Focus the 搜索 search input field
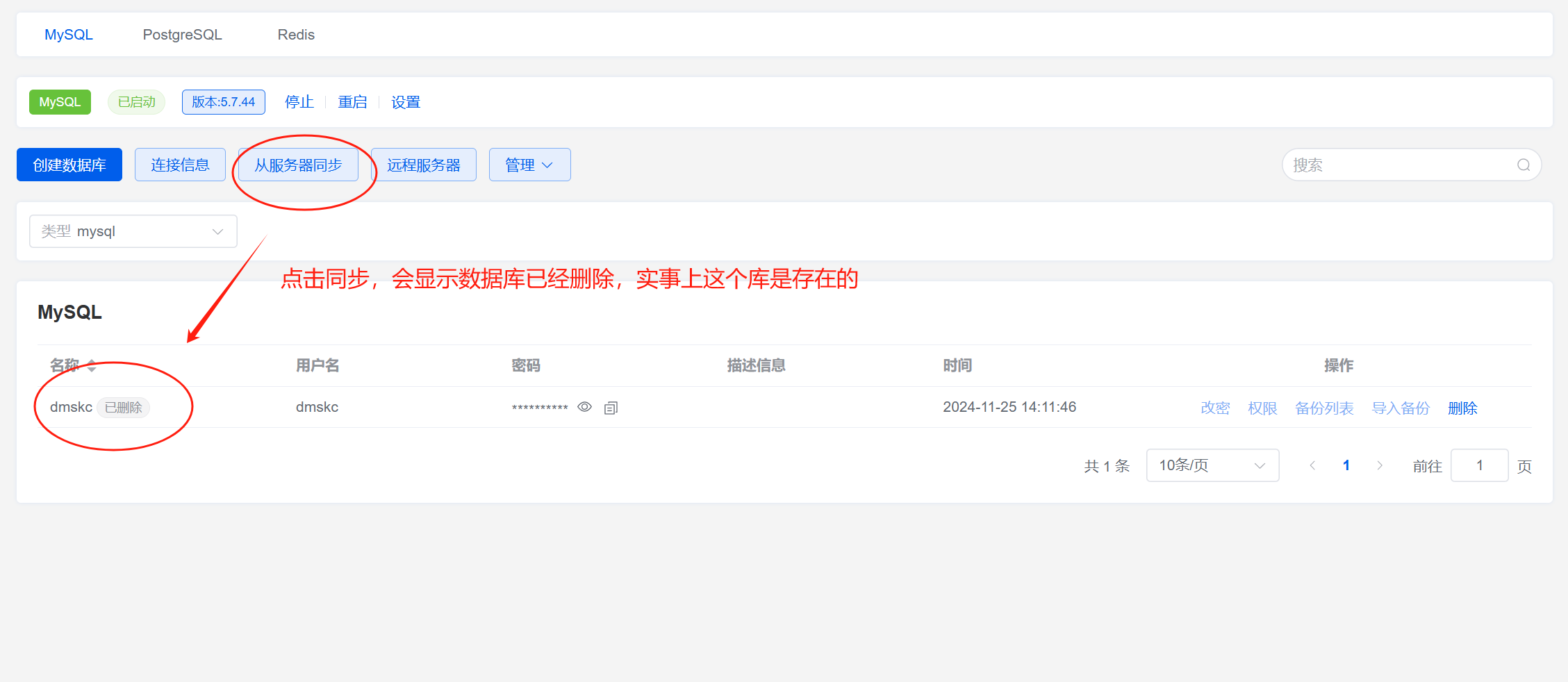This screenshot has width=1568, height=682. (1396, 165)
